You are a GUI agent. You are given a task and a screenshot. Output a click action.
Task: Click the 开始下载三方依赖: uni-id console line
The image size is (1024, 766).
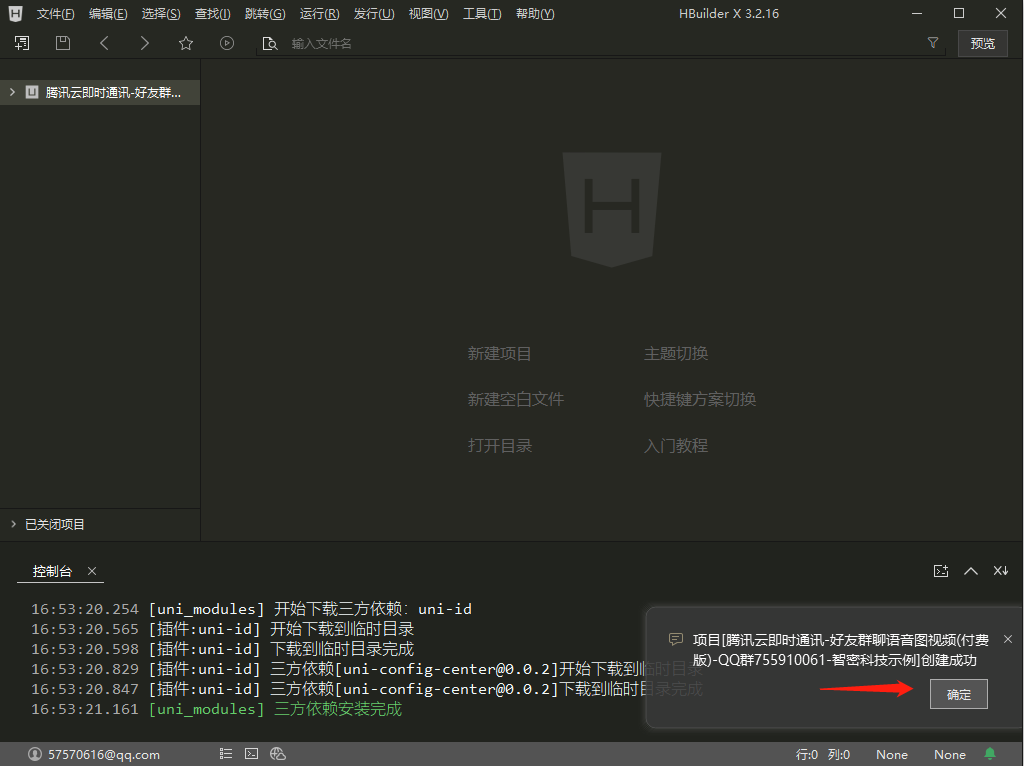pyautogui.click(x=251, y=609)
